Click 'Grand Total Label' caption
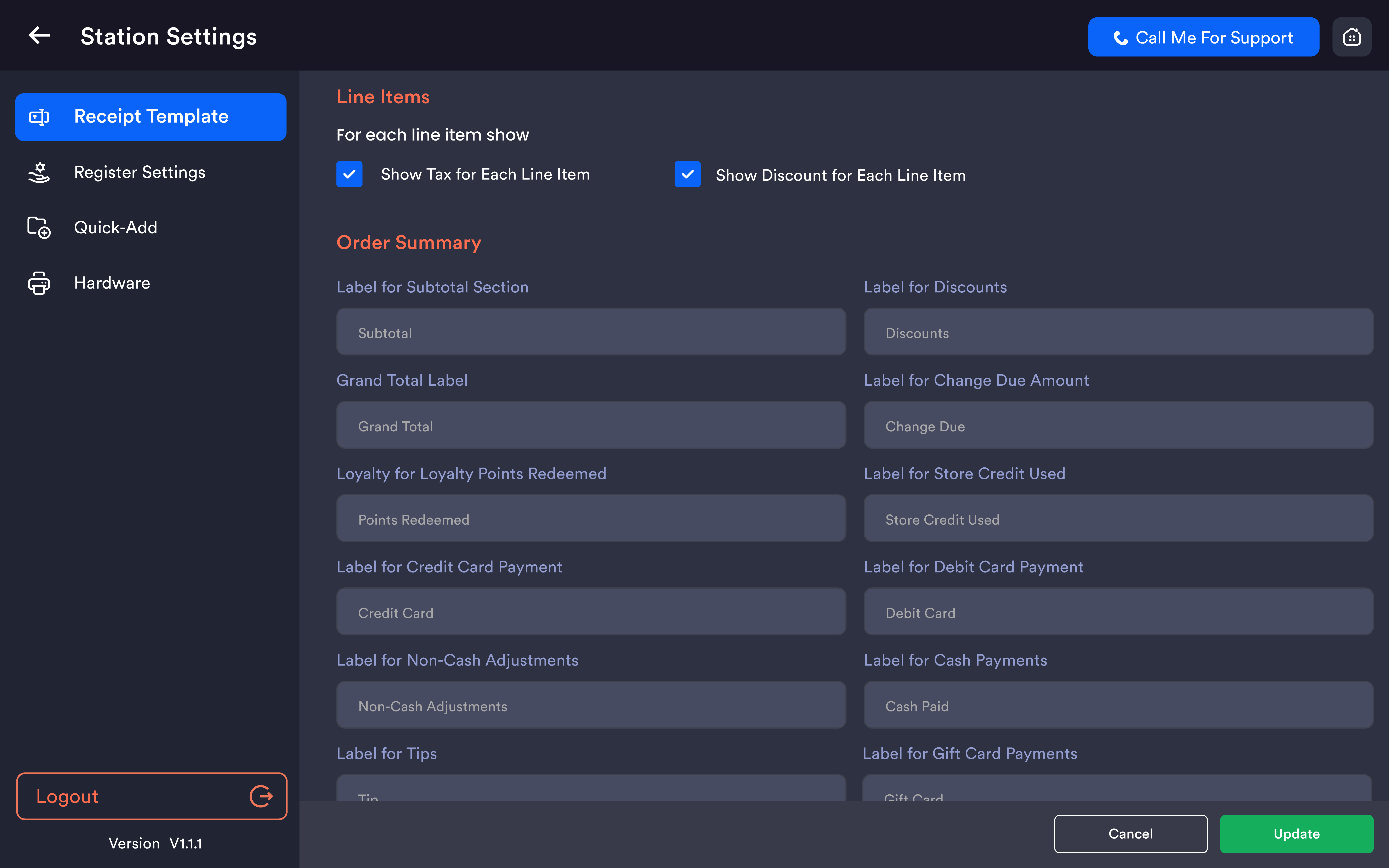The image size is (1389, 868). click(x=402, y=380)
